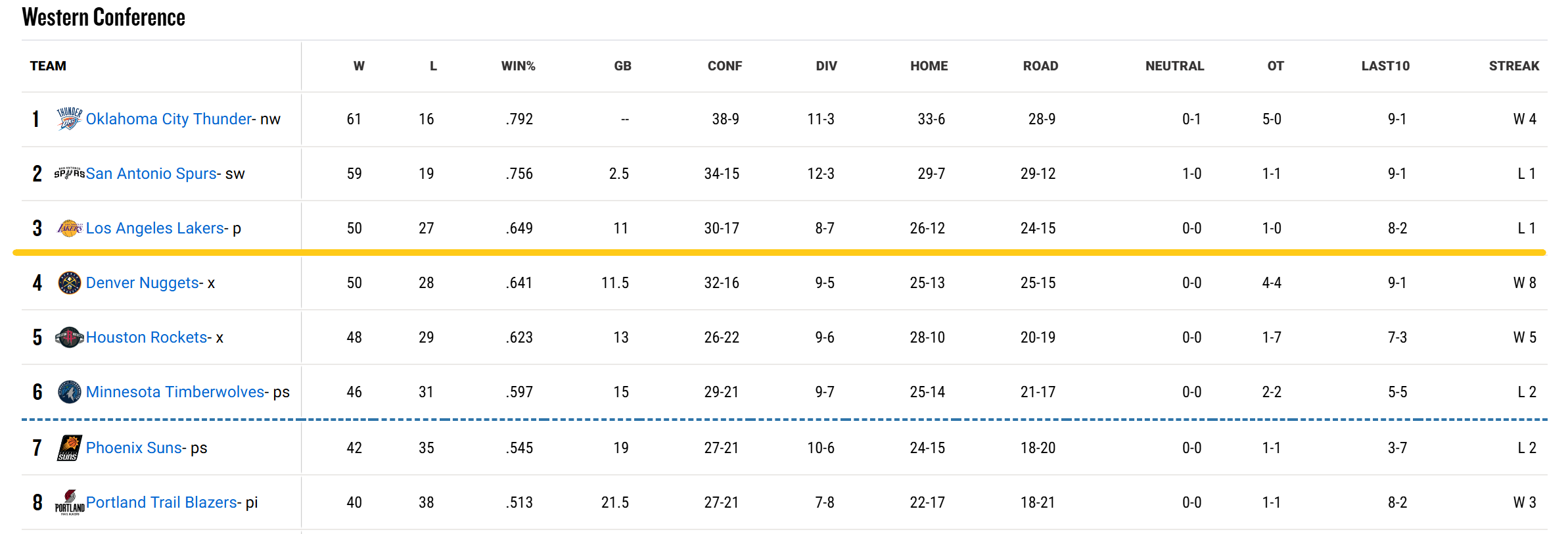This screenshot has width=1568, height=534.
Task: Click the LAST10 column header
Action: pyautogui.click(x=1385, y=66)
